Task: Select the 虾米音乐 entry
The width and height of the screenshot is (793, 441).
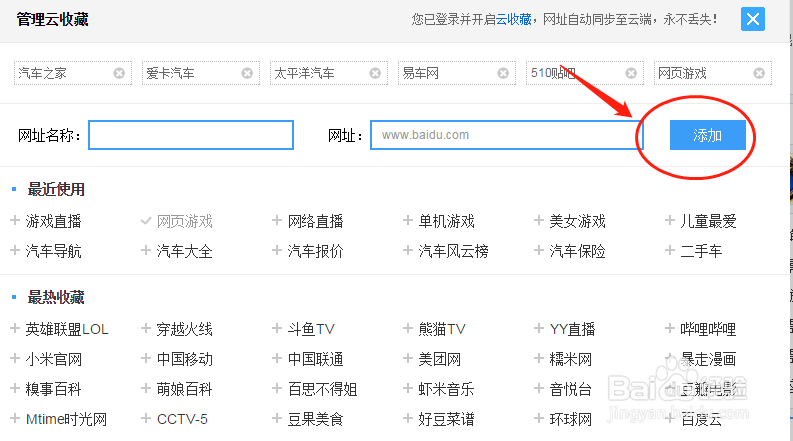Action: click(x=447, y=389)
